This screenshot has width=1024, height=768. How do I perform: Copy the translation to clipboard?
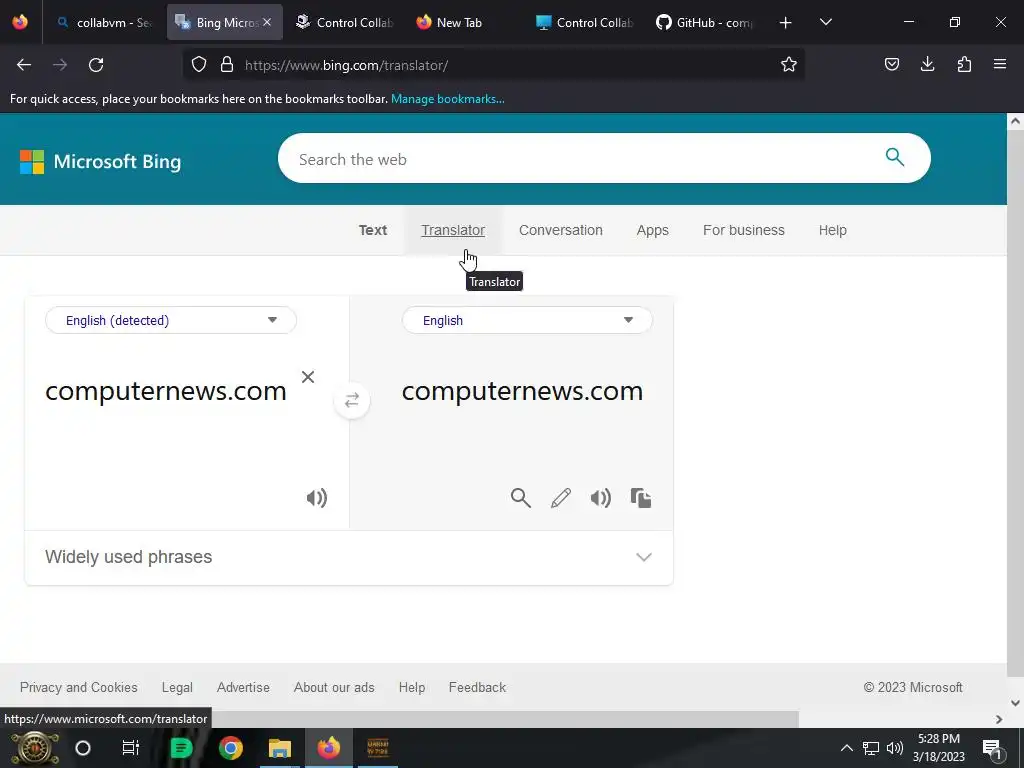coord(641,498)
